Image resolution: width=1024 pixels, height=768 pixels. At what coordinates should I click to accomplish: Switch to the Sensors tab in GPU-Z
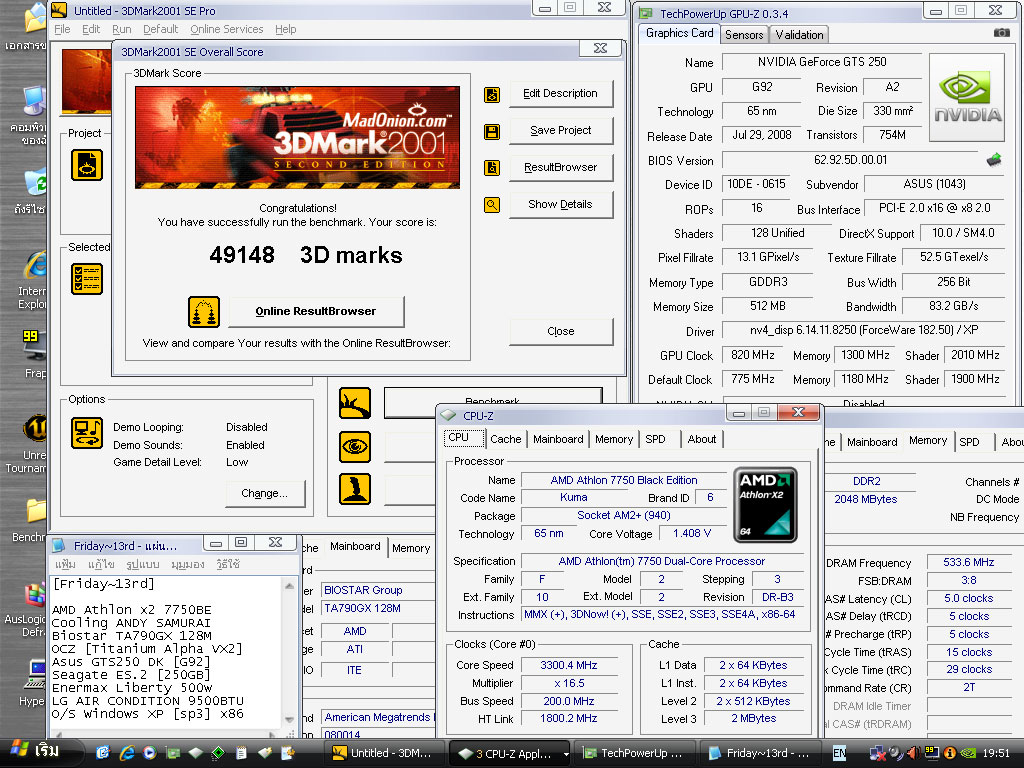[744, 35]
